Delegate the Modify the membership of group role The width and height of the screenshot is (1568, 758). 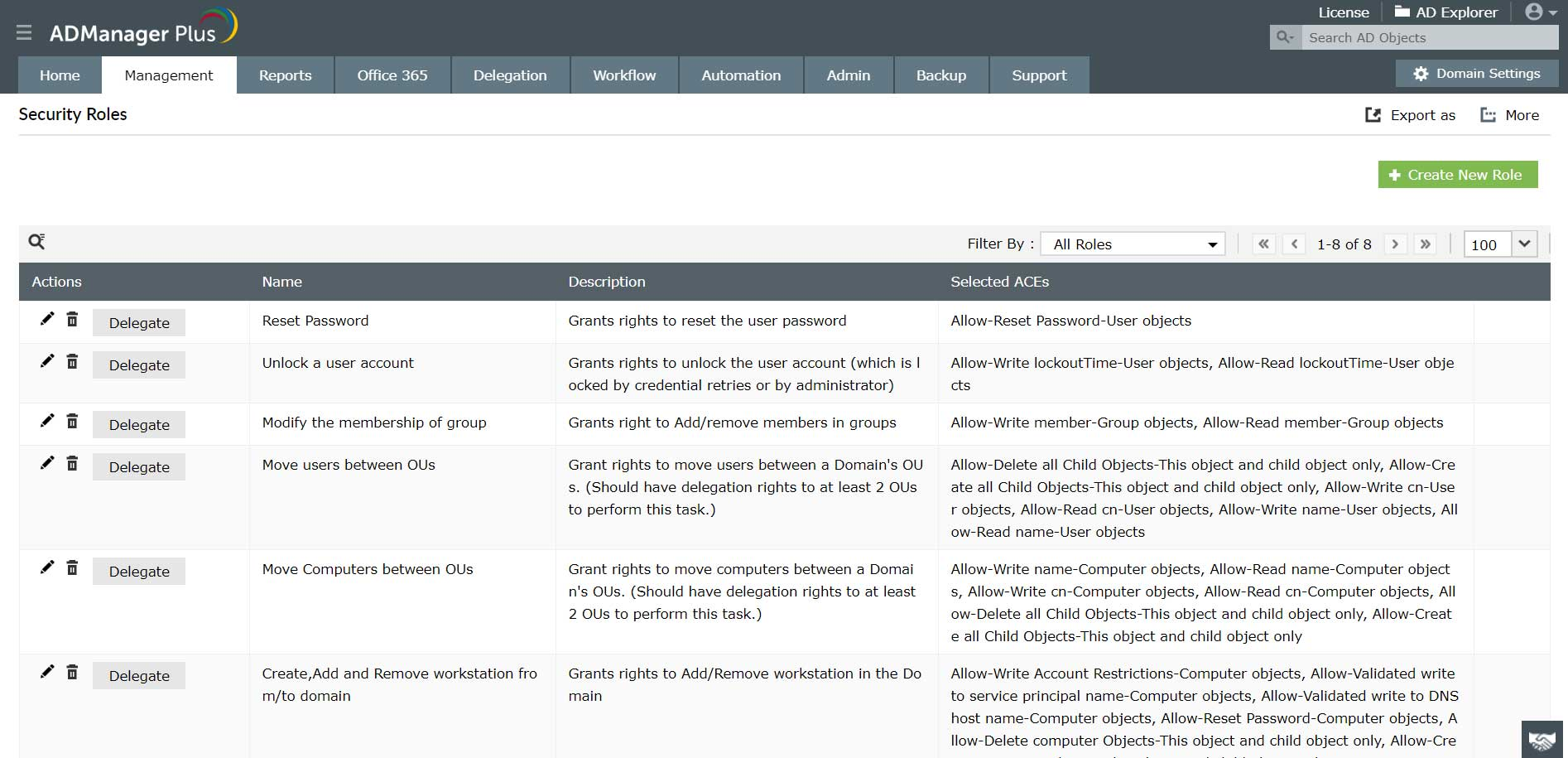139,425
